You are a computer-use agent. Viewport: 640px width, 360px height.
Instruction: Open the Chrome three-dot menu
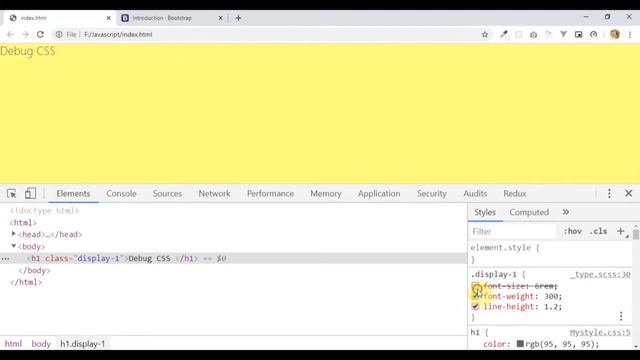pos(630,35)
